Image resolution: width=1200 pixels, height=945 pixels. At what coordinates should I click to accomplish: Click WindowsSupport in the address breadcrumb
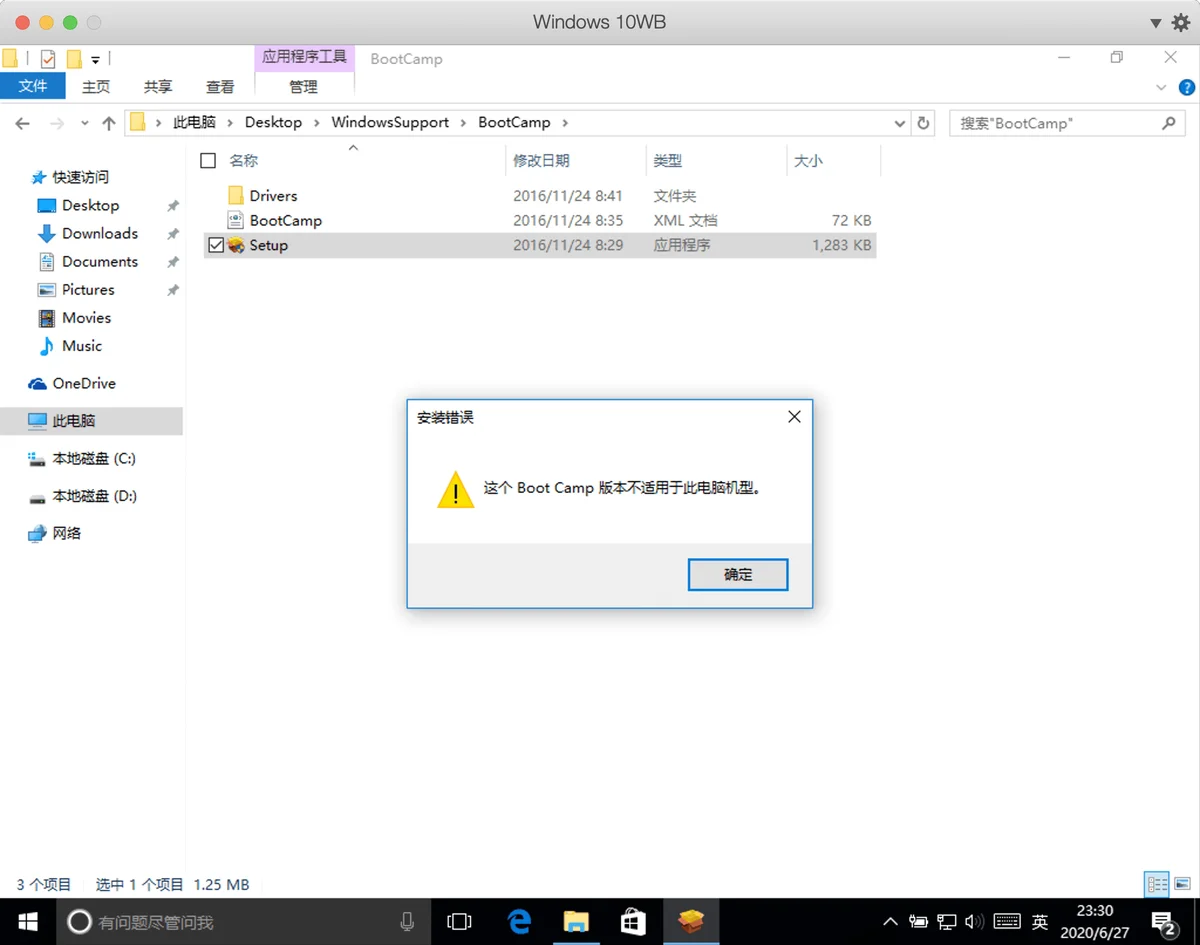click(x=390, y=122)
